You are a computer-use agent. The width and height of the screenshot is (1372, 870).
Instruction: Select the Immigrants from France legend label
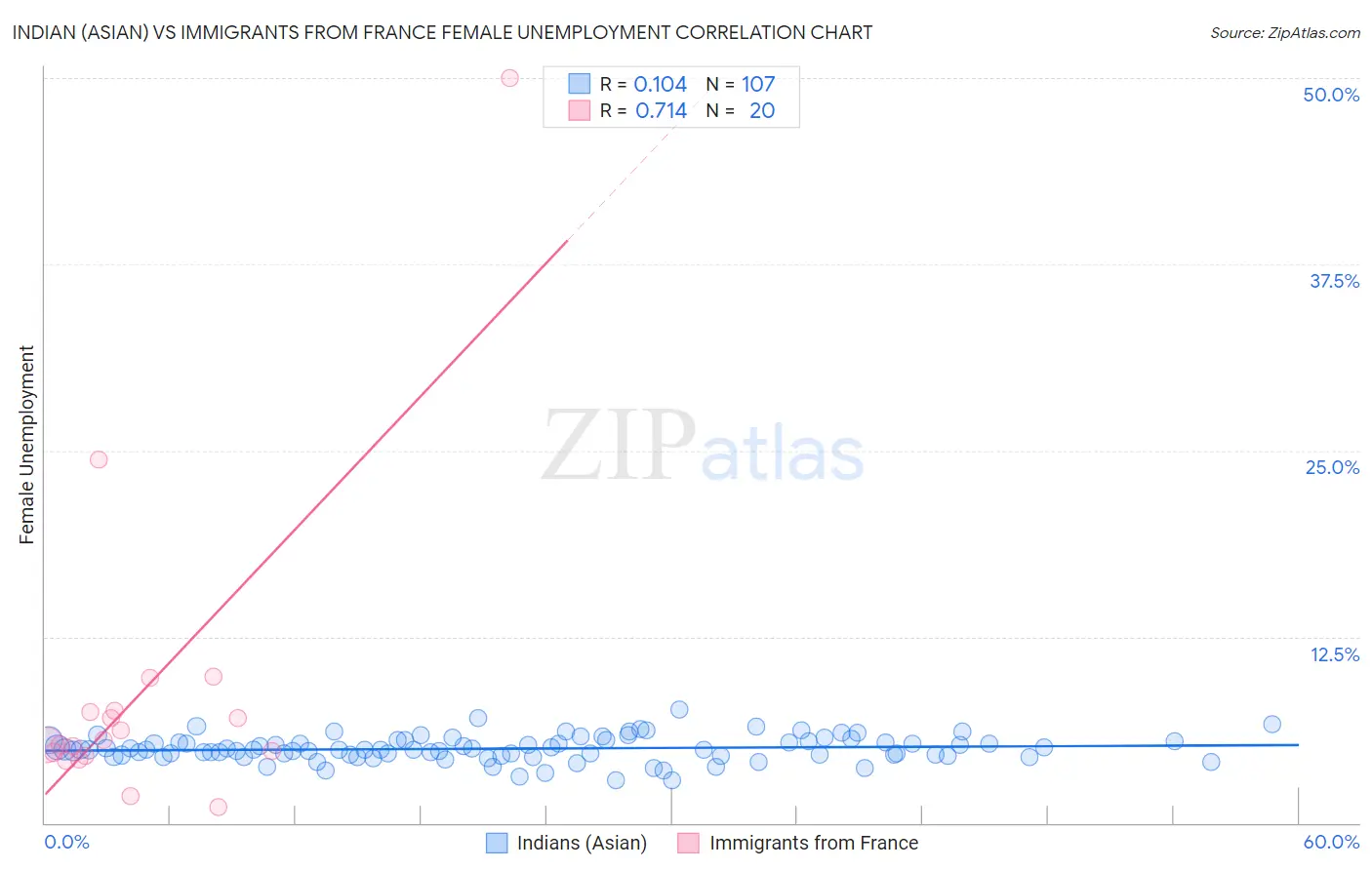pos(814,843)
